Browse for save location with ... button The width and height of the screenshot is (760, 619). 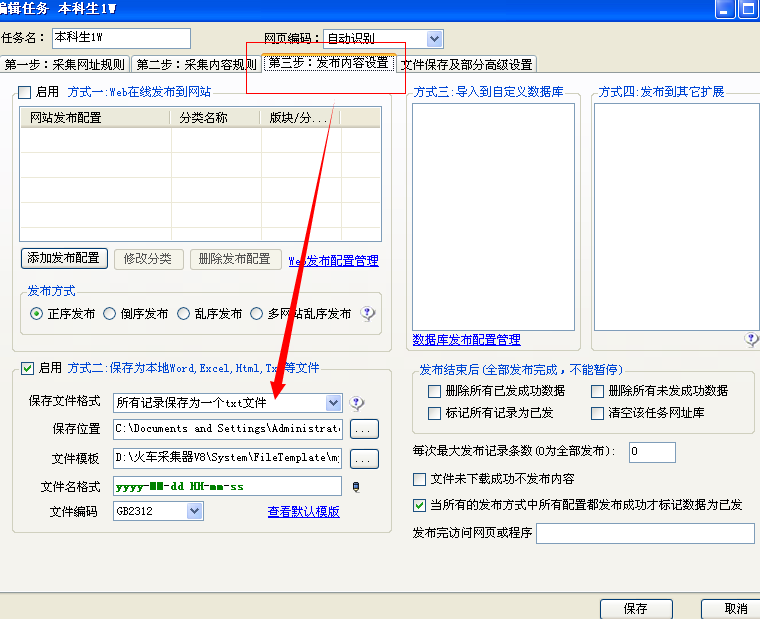tap(364, 429)
